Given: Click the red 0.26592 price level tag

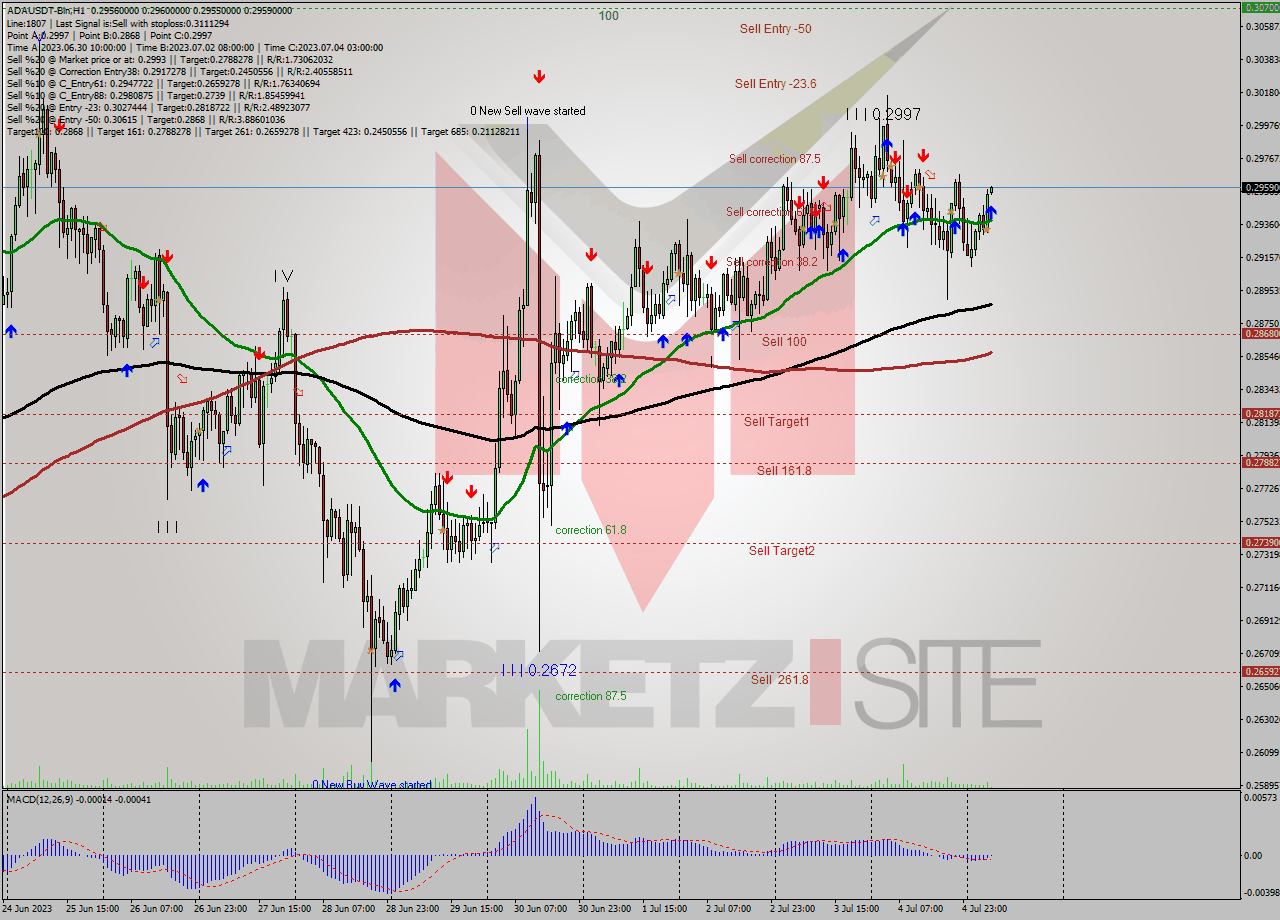Looking at the screenshot, I should [x=1260, y=671].
